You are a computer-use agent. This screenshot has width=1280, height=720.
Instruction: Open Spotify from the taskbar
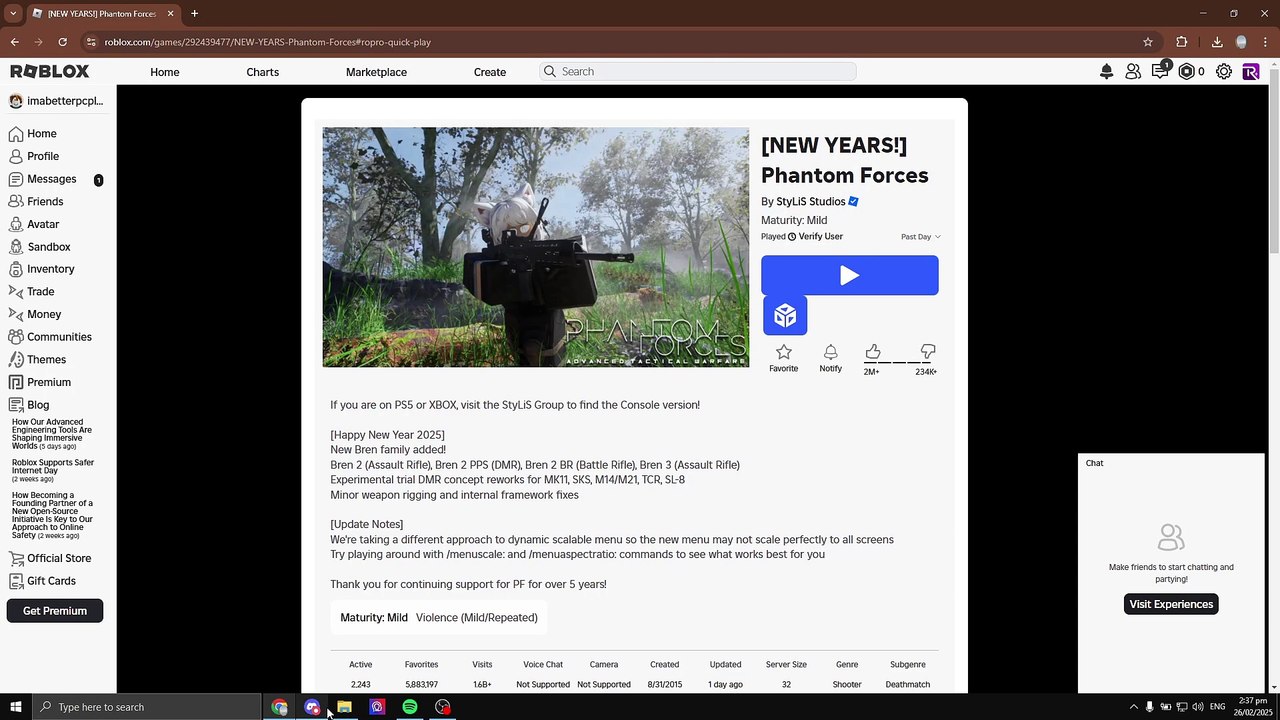(x=410, y=707)
